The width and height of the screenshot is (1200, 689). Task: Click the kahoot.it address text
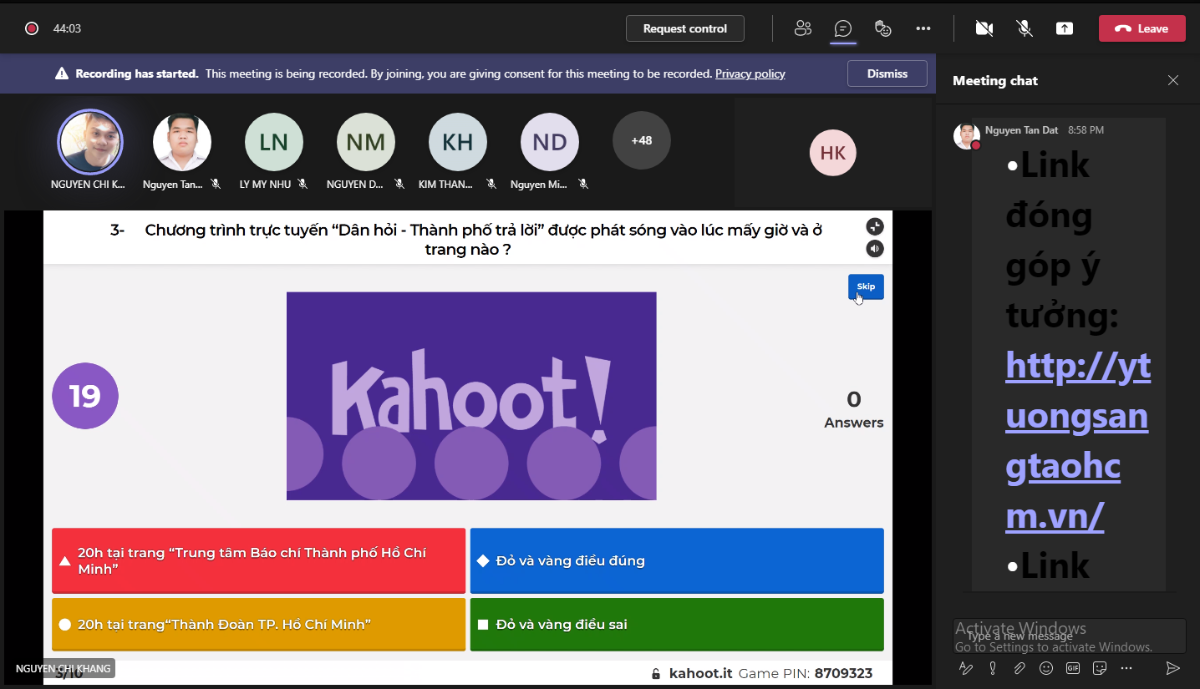tap(700, 673)
